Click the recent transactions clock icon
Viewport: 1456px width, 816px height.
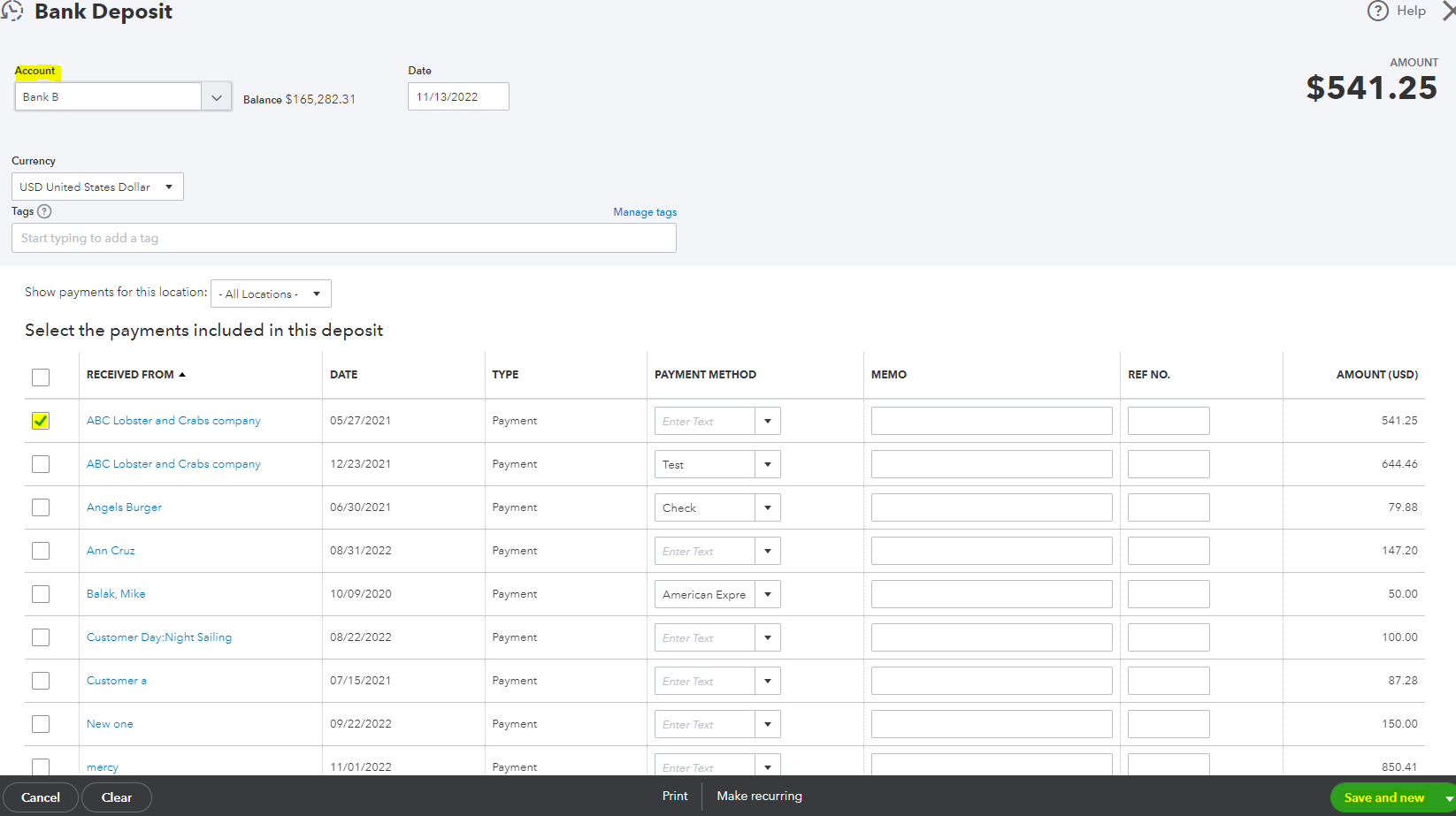pyautogui.click(x=11, y=11)
